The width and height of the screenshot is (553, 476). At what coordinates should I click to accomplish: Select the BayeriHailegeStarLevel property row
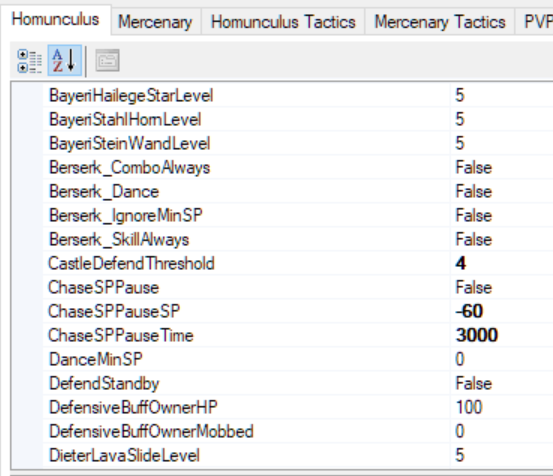298,96
